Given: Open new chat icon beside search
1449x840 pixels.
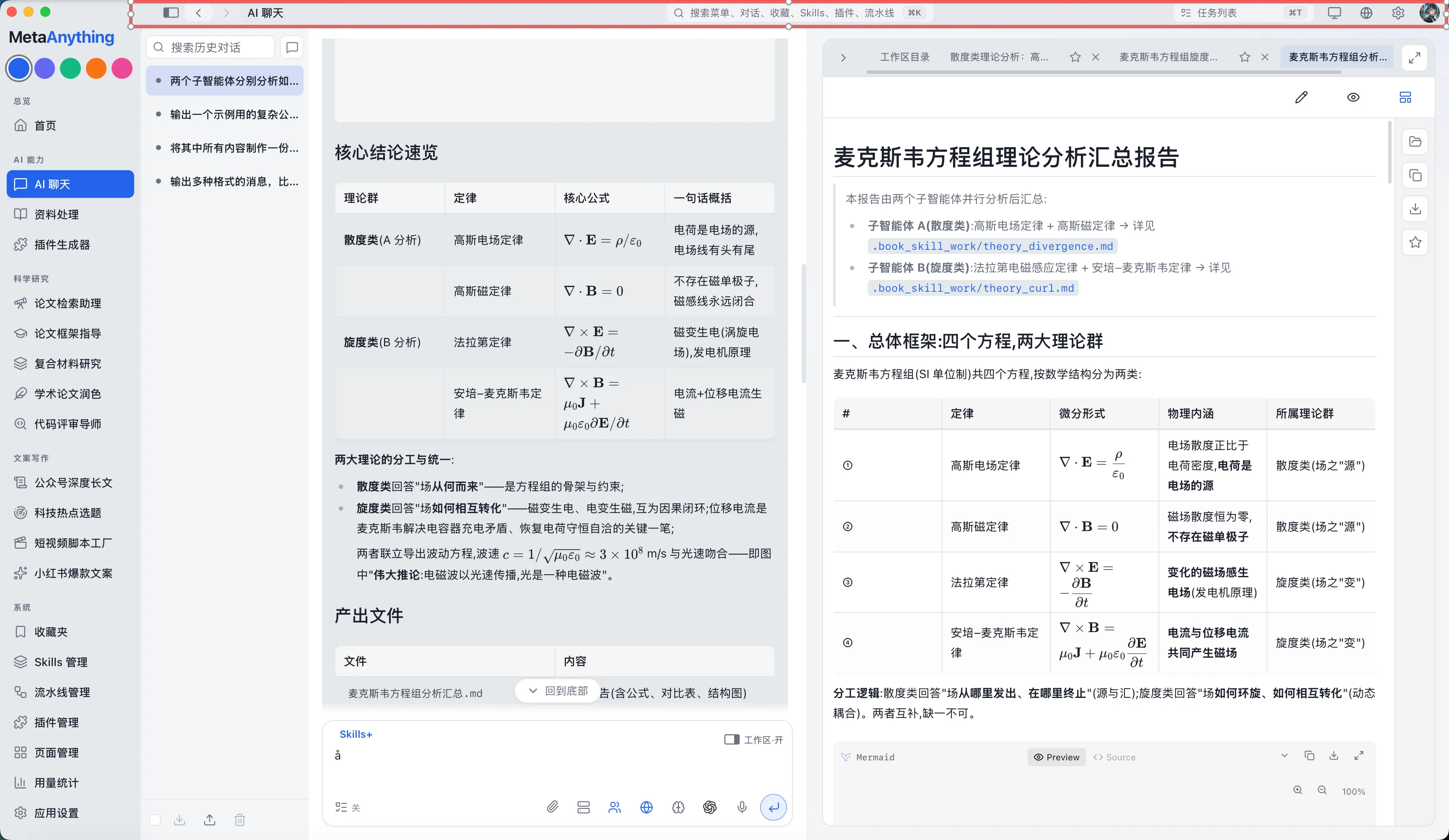Looking at the screenshot, I should [x=292, y=47].
